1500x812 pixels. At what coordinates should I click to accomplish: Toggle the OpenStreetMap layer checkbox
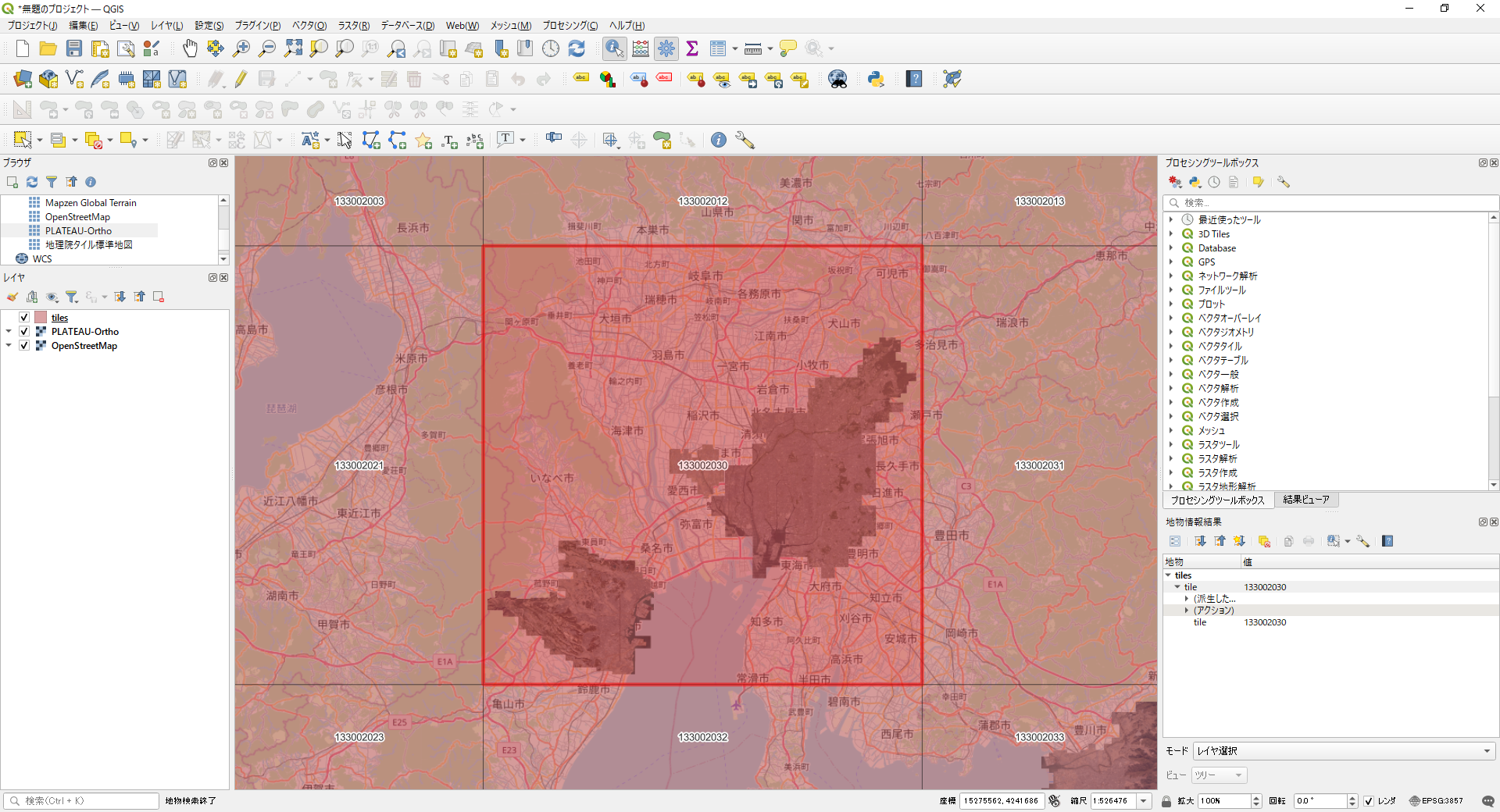[24, 346]
